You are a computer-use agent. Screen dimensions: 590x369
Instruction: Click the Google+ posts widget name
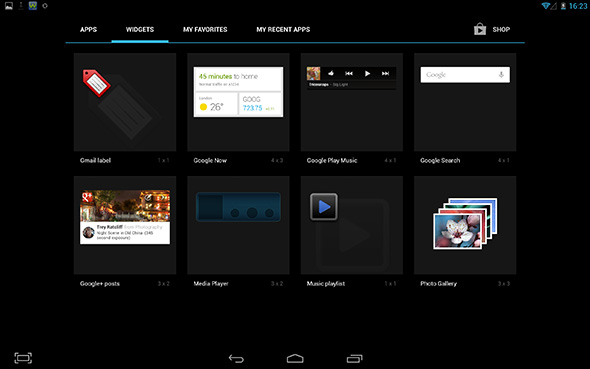pos(100,284)
